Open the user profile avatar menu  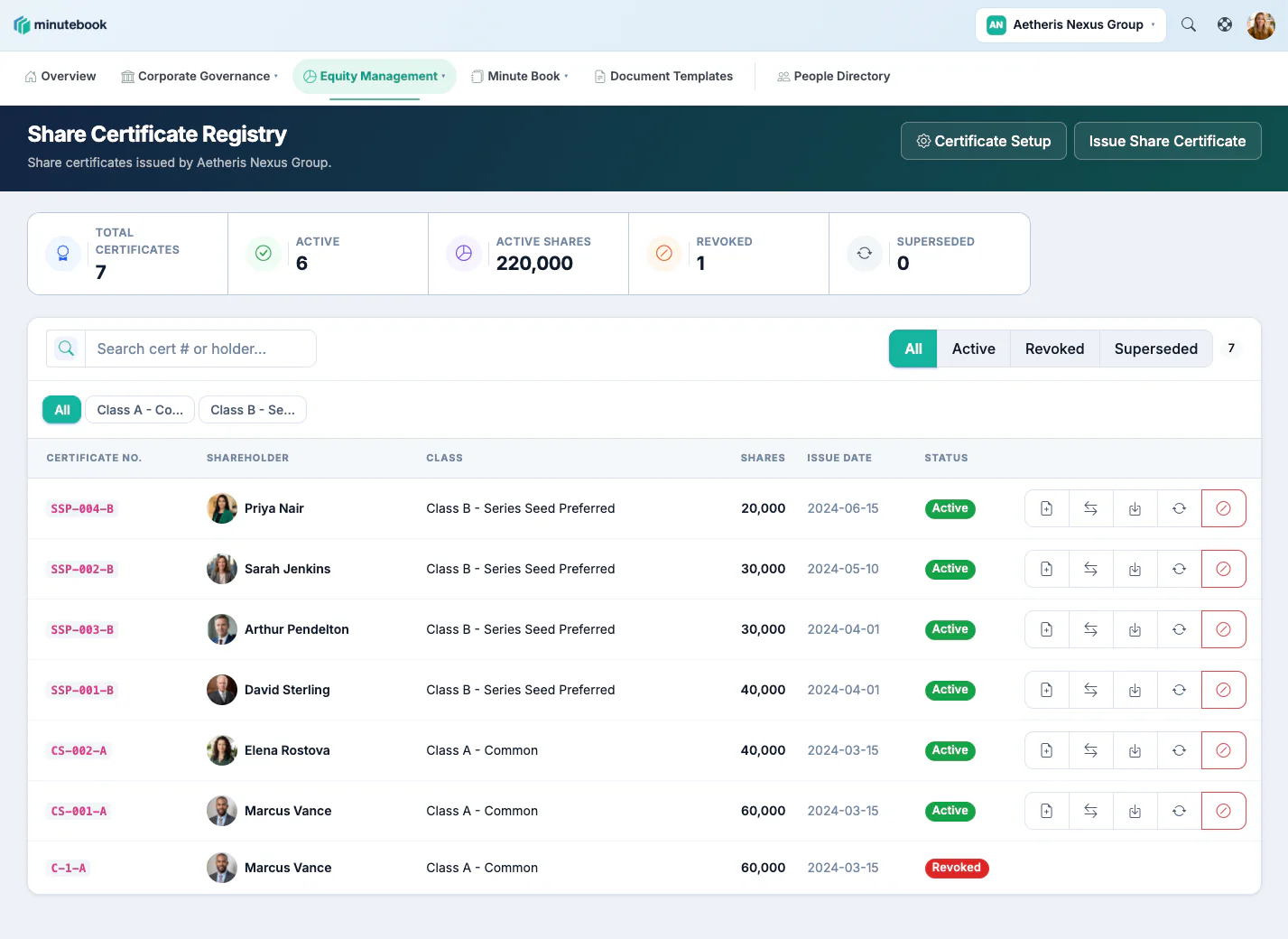pyautogui.click(x=1261, y=25)
